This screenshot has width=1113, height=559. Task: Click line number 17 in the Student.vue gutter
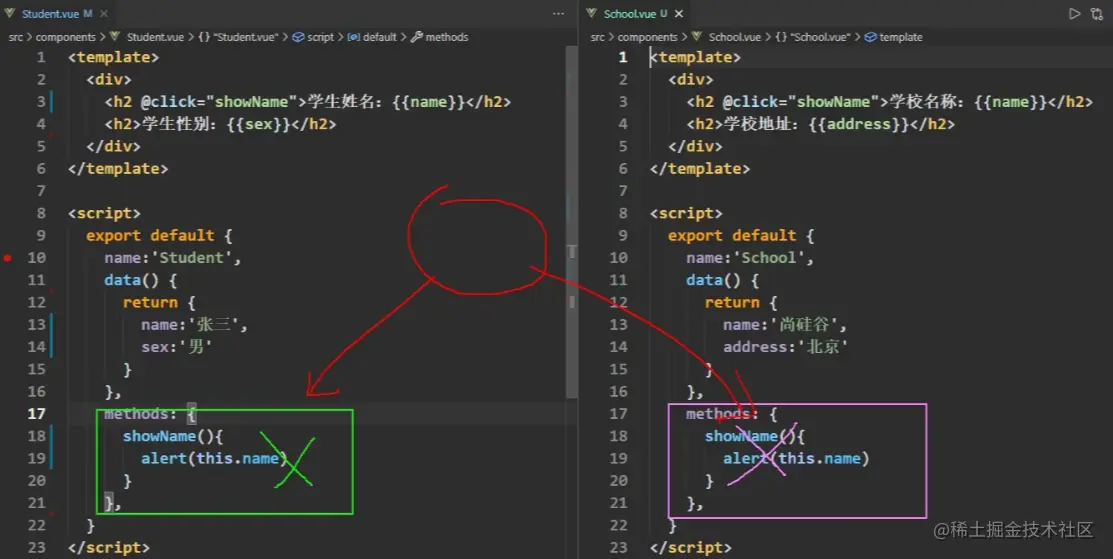coord(36,414)
